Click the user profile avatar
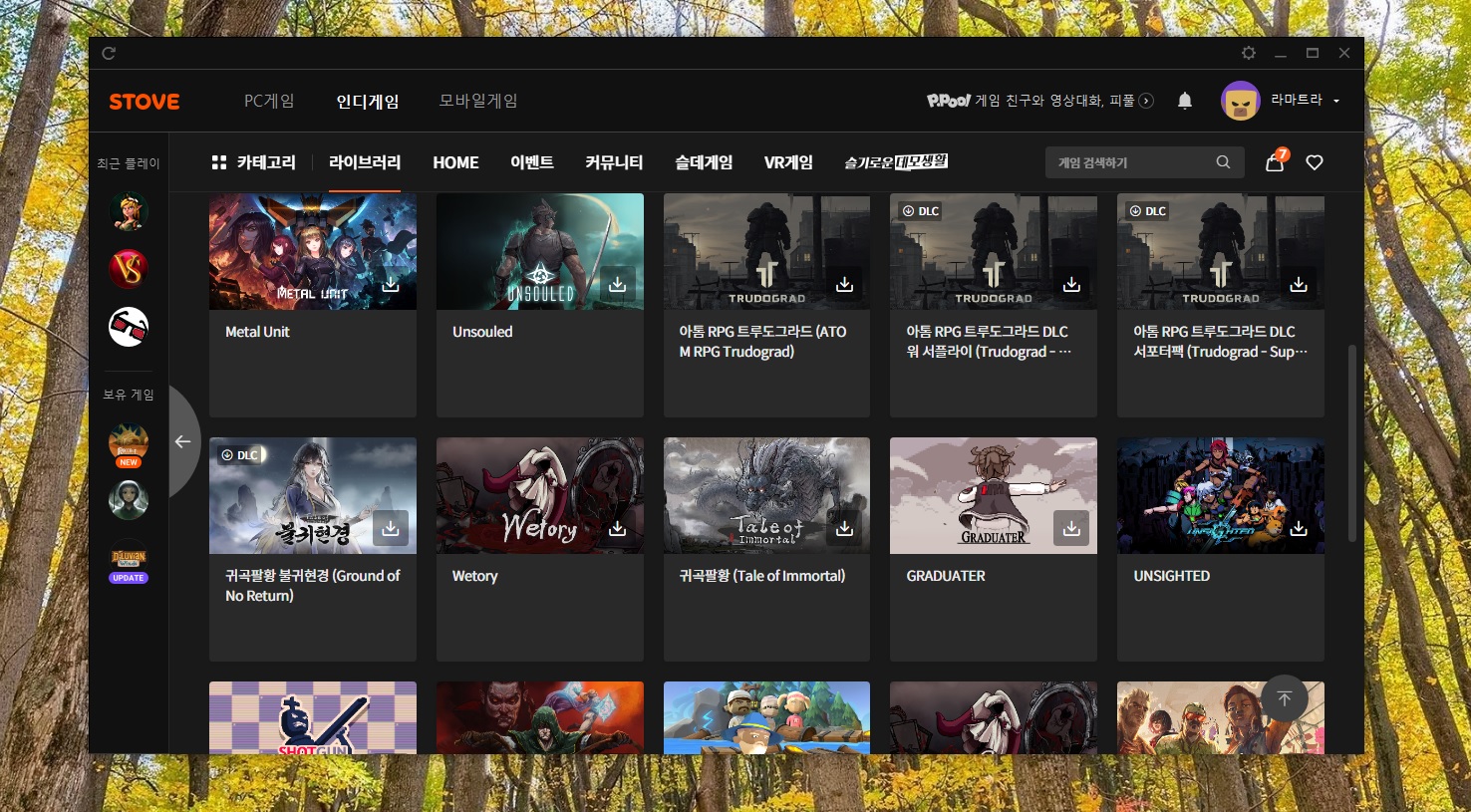This screenshot has height=812, width=1471. pyautogui.click(x=1241, y=101)
